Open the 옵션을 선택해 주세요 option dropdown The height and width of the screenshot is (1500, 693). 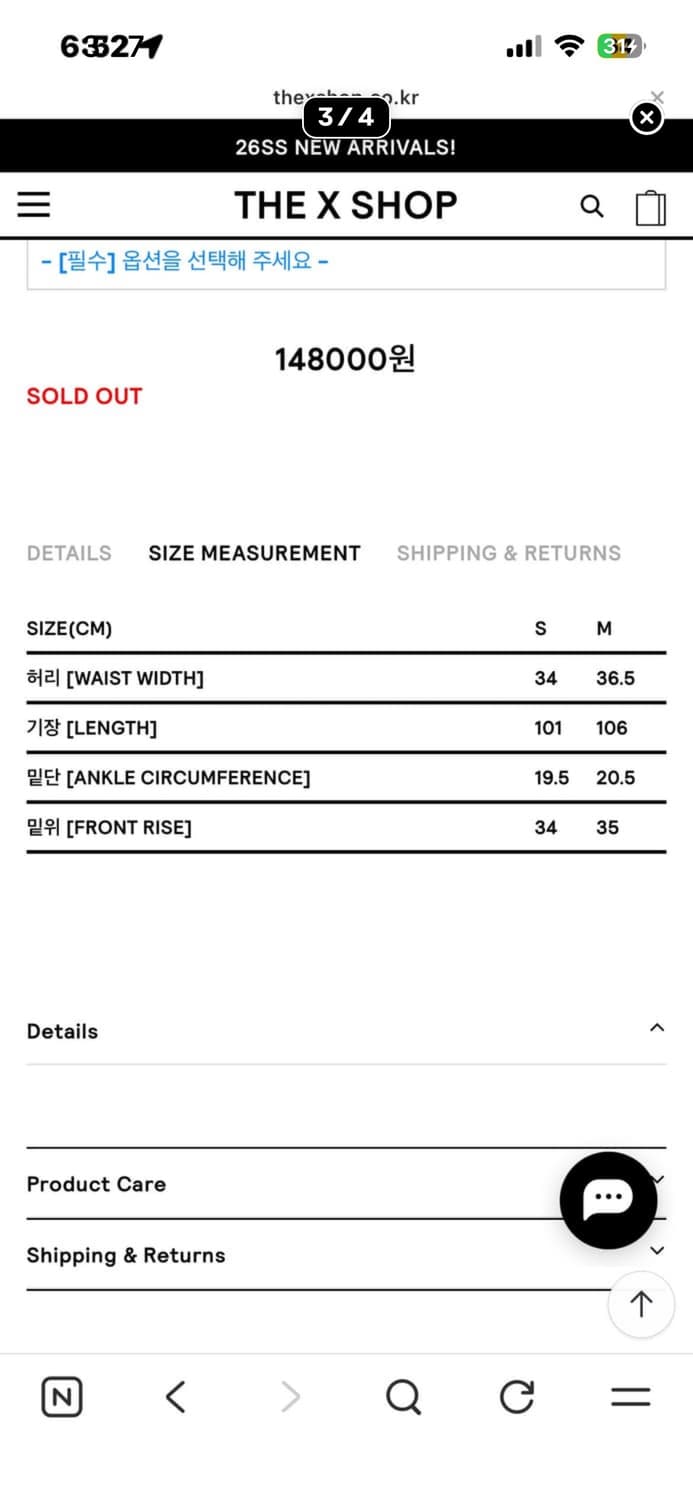click(x=346, y=263)
